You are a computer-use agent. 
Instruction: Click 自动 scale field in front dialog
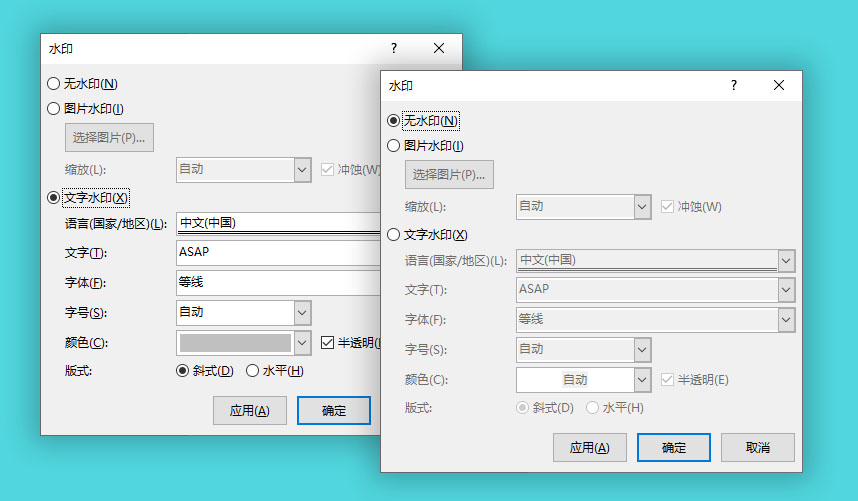575,207
